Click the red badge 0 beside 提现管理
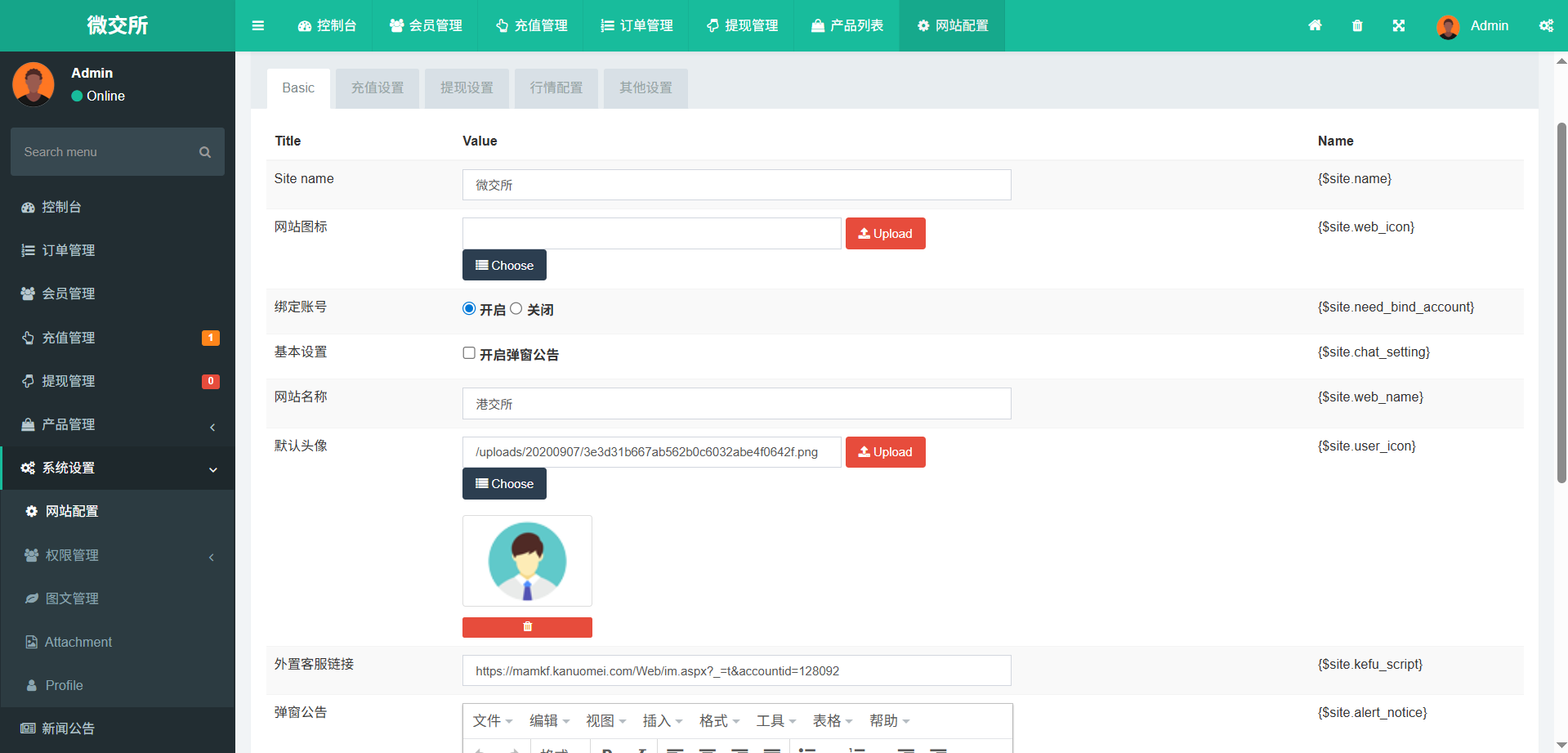 coord(211,381)
